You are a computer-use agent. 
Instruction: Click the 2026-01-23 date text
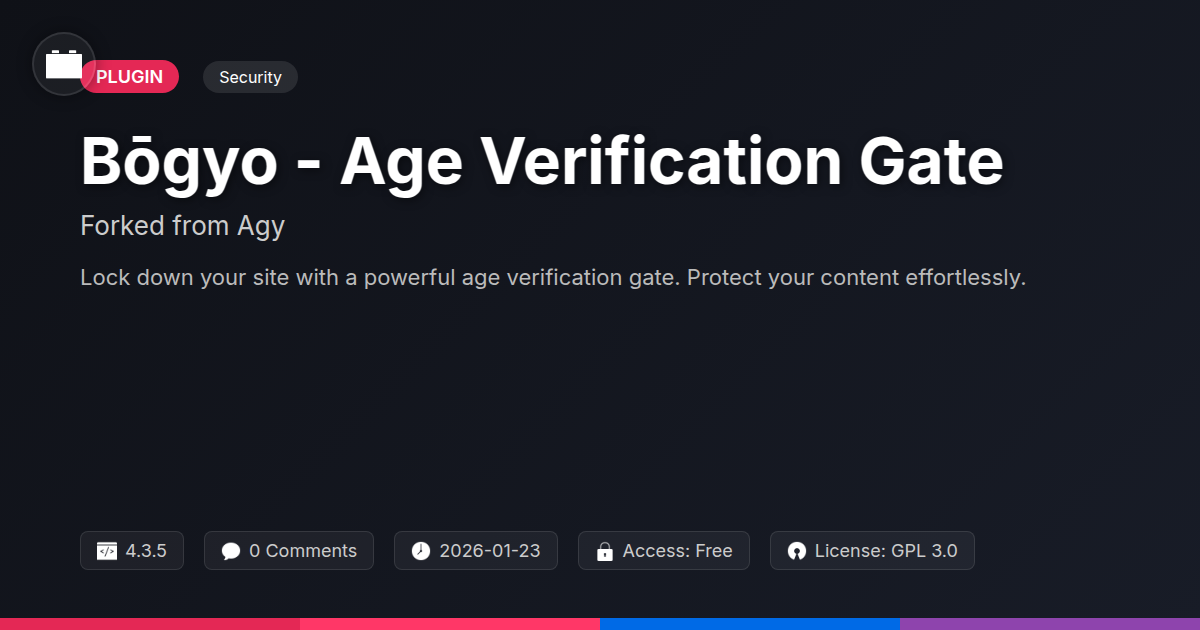[x=489, y=551]
